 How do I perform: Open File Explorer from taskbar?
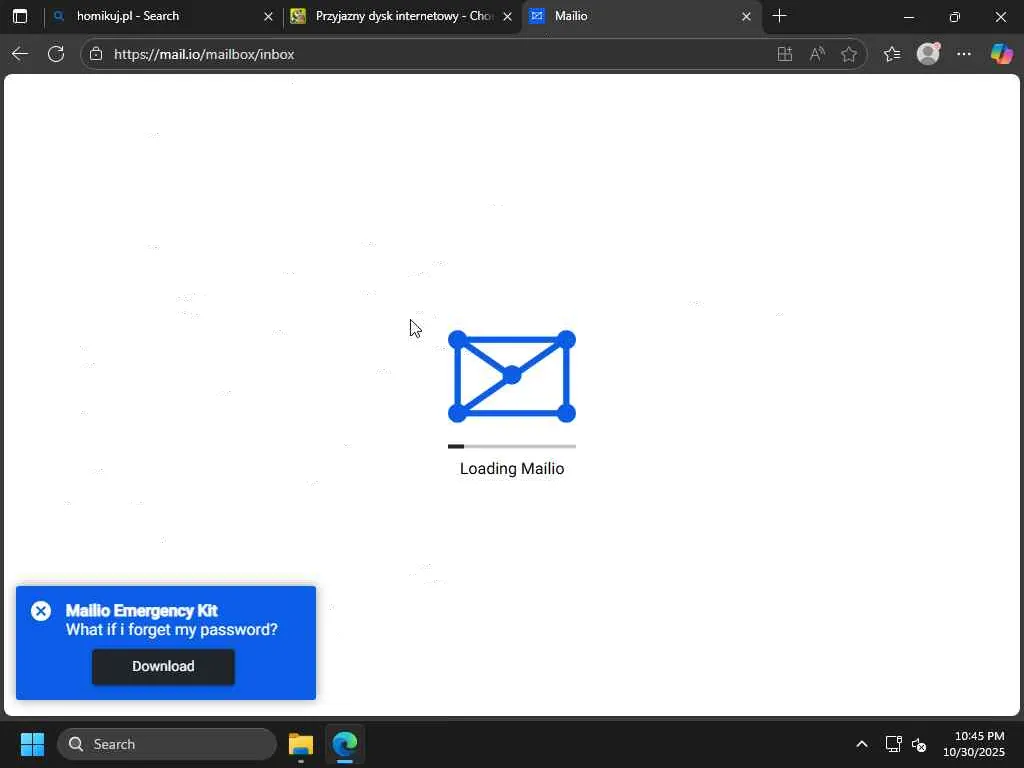click(301, 744)
